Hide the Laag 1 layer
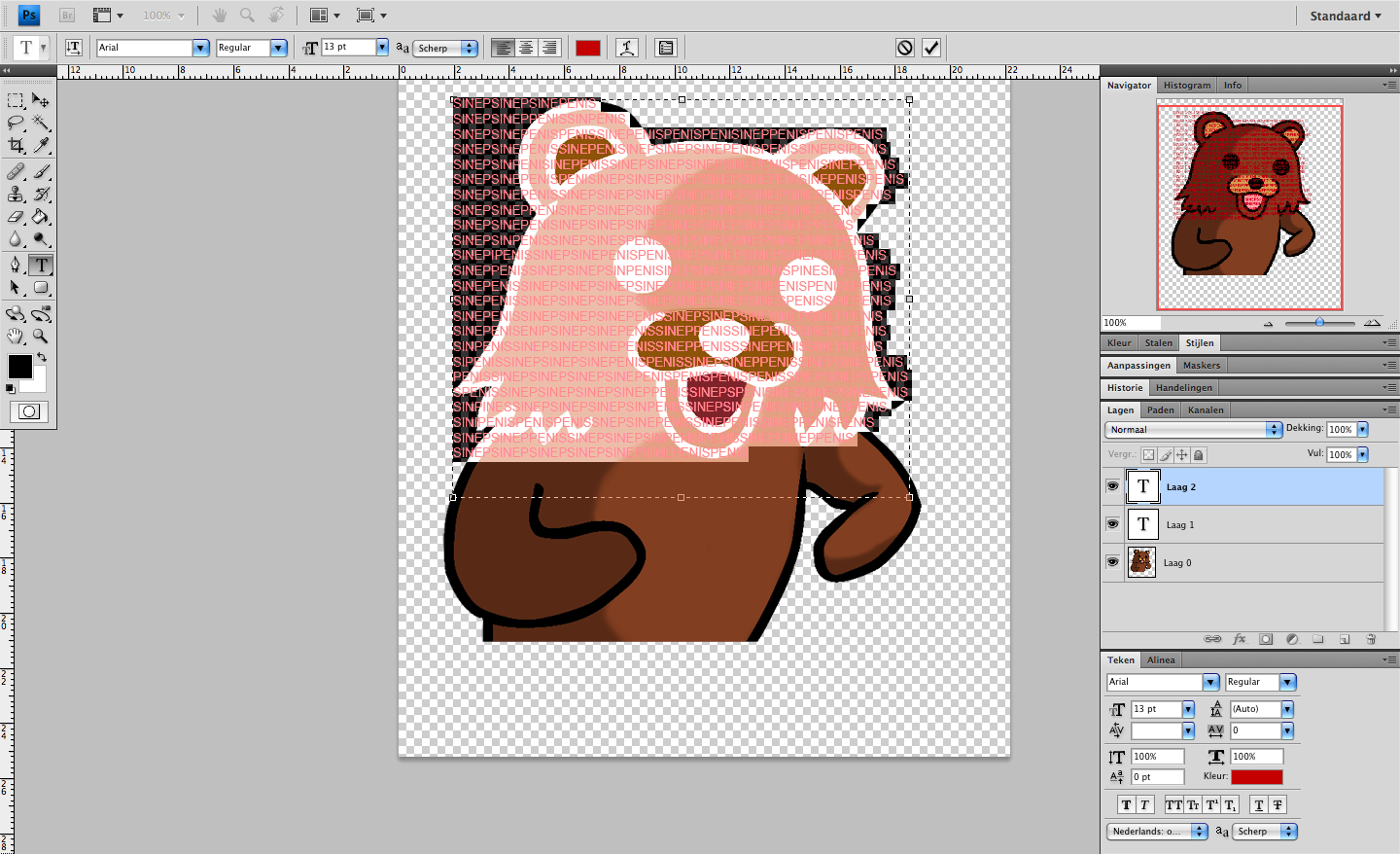The width and height of the screenshot is (1400, 854). pos(1113,524)
